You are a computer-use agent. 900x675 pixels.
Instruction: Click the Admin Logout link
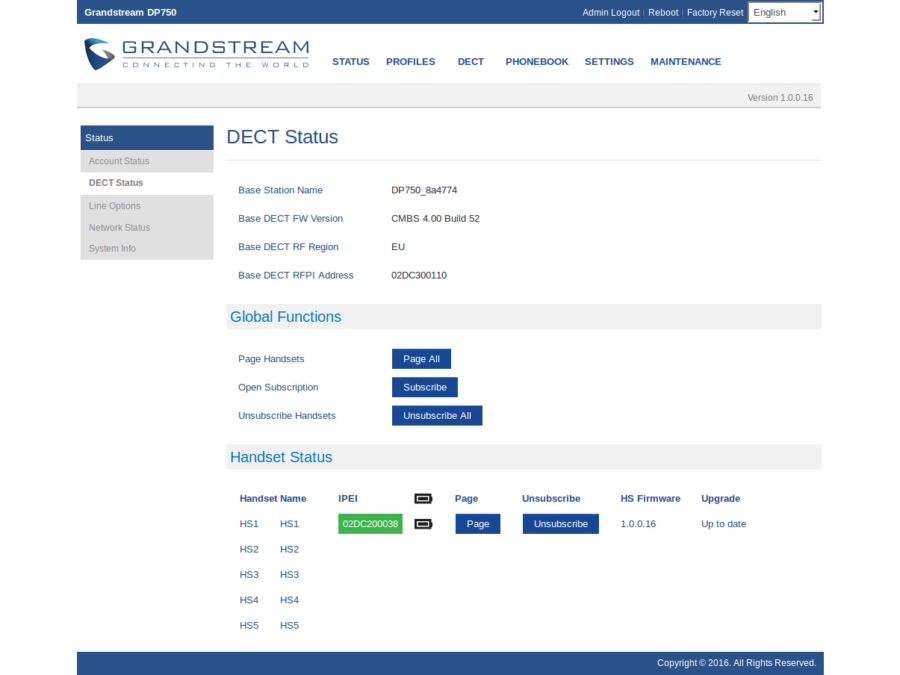610,13
